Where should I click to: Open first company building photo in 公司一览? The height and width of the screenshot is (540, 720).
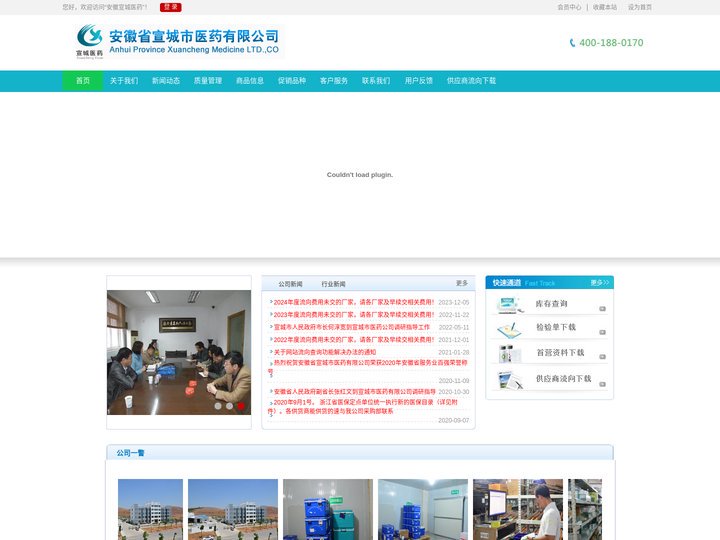click(150, 509)
